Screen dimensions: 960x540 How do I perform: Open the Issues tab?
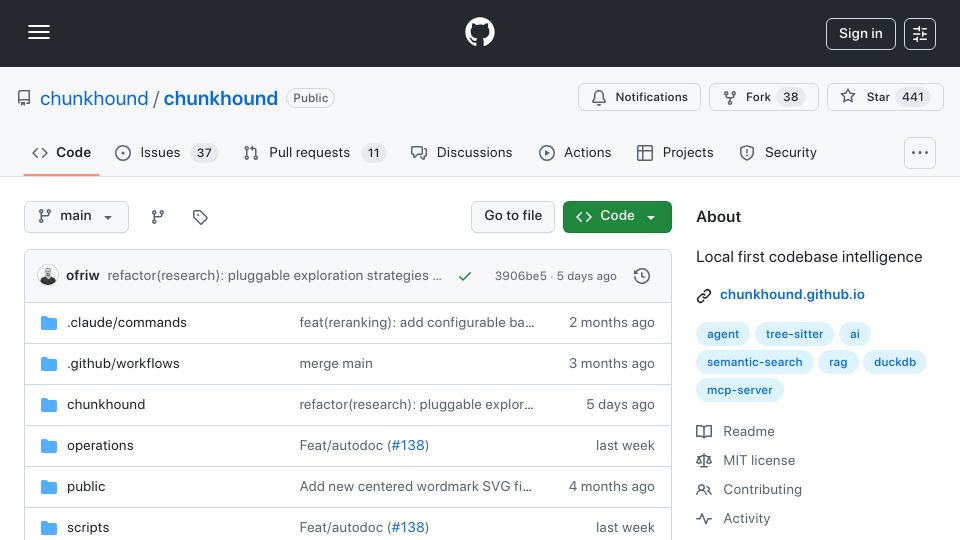coord(166,152)
